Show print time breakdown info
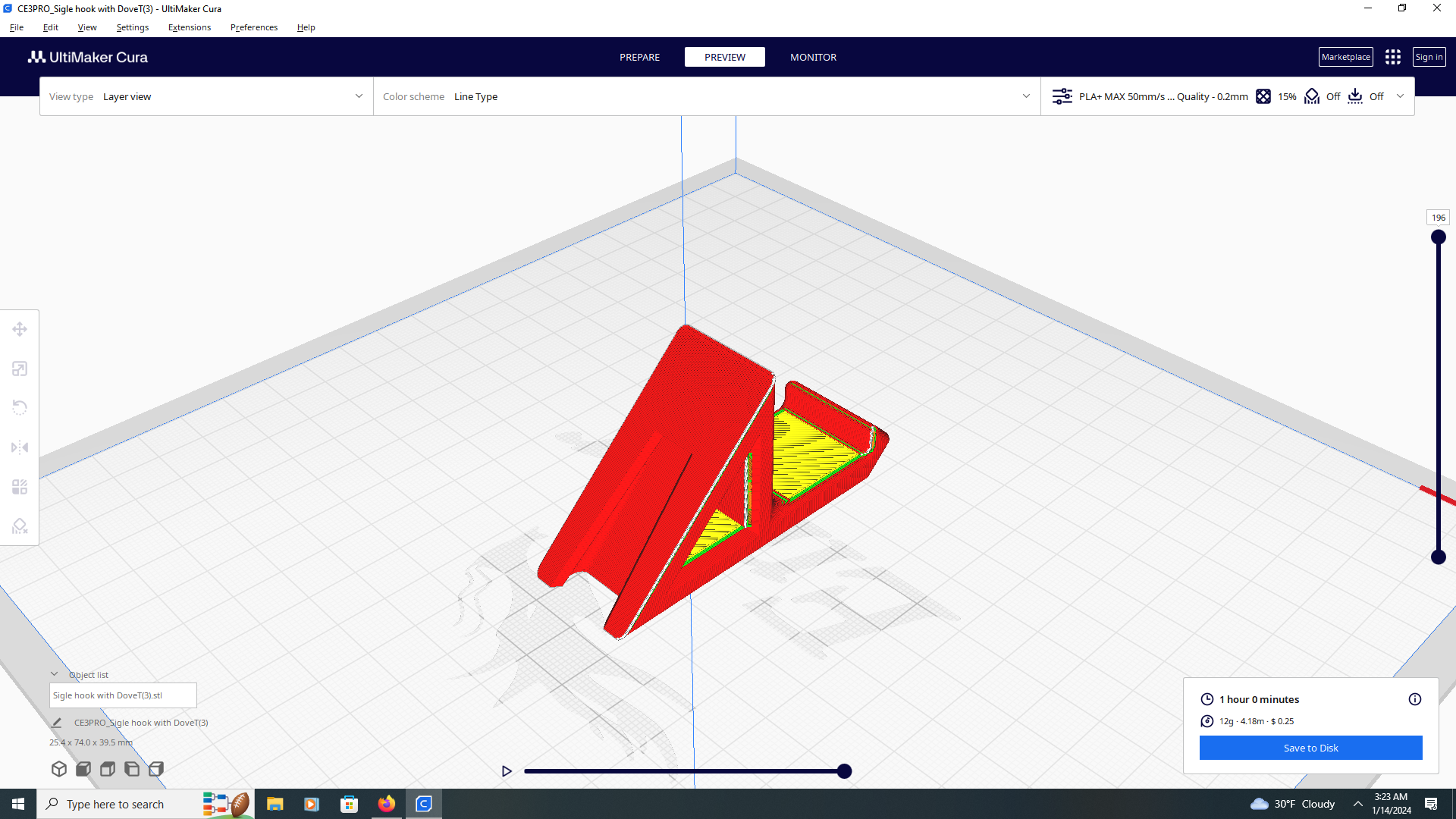The width and height of the screenshot is (1456, 819). click(1415, 699)
